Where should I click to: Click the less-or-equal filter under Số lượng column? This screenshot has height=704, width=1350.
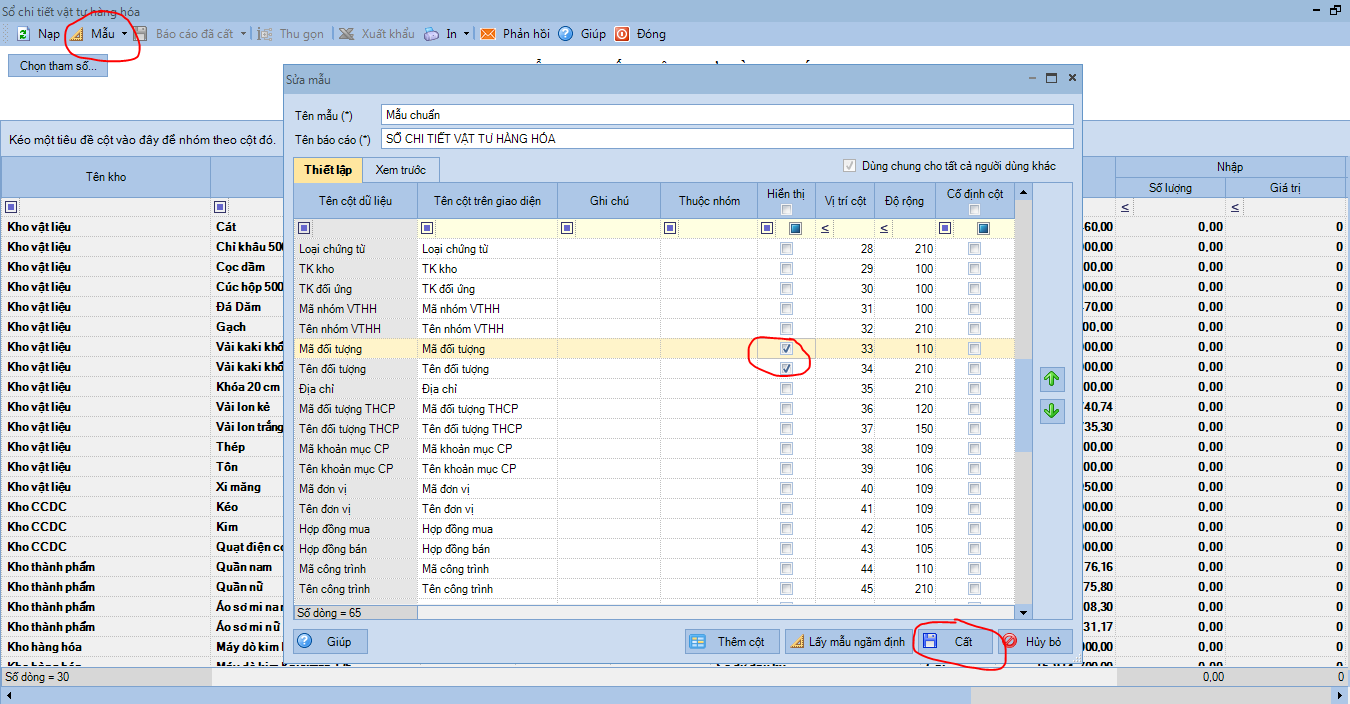coord(1125,208)
